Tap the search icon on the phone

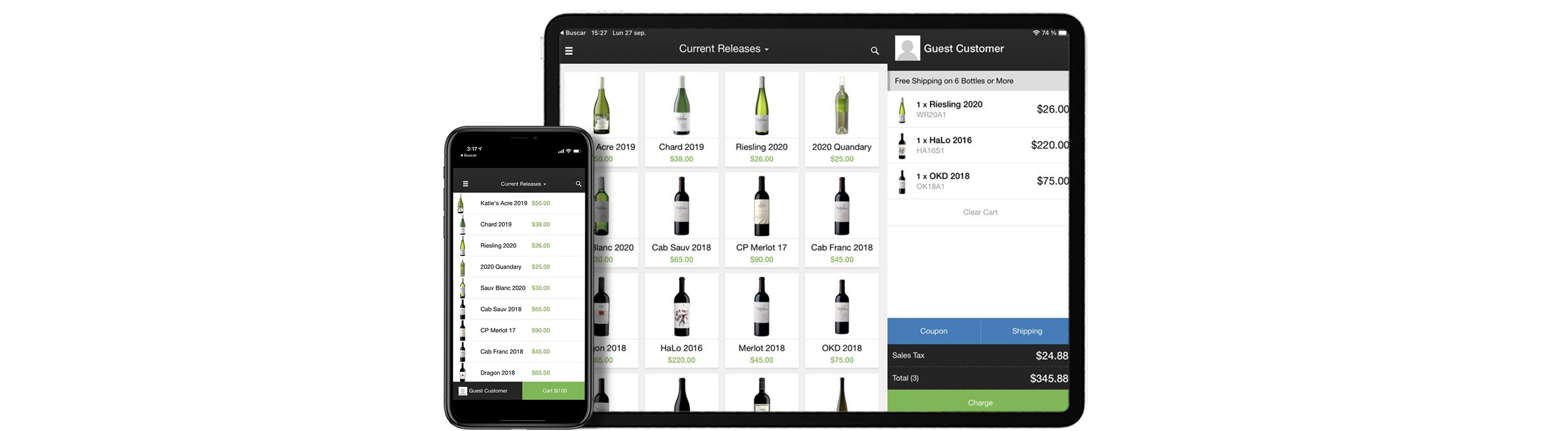click(578, 184)
